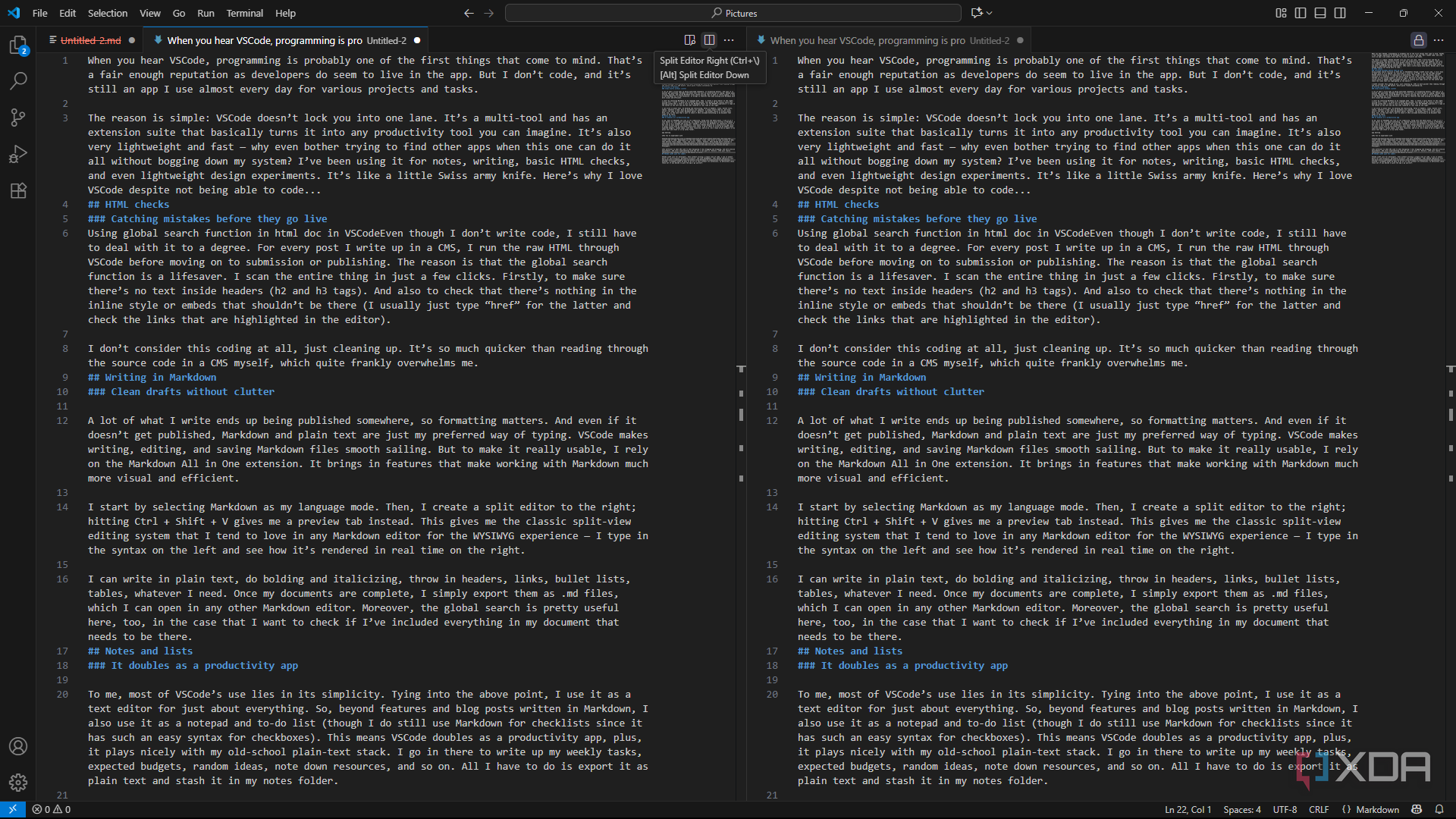
Task: Open the Terminal menu
Action: pos(244,13)
